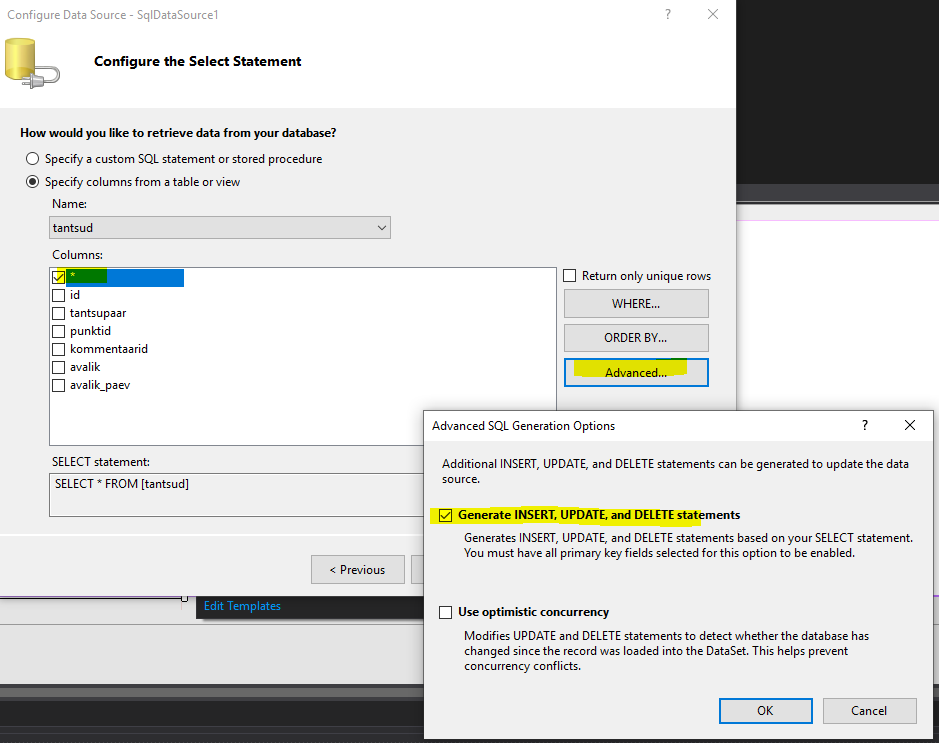Check the id column checkbox

coord(59,295)
